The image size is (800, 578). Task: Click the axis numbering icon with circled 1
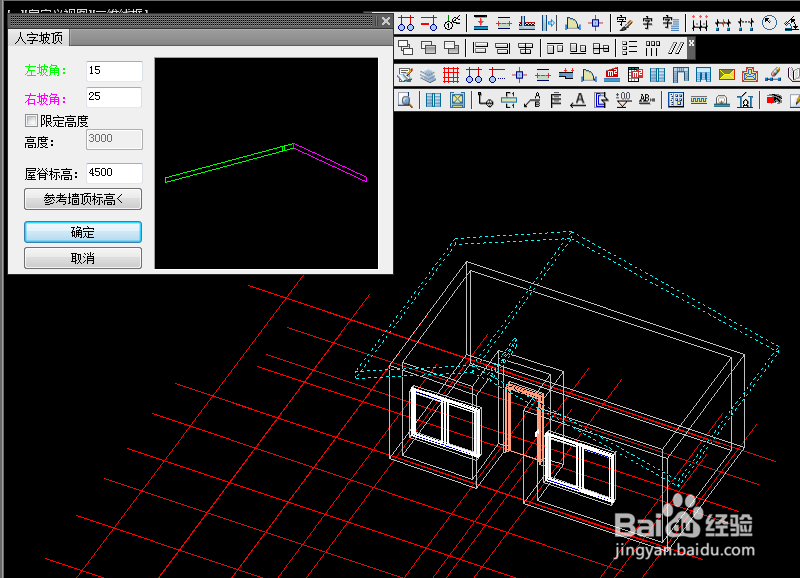[x=452, y=23]
